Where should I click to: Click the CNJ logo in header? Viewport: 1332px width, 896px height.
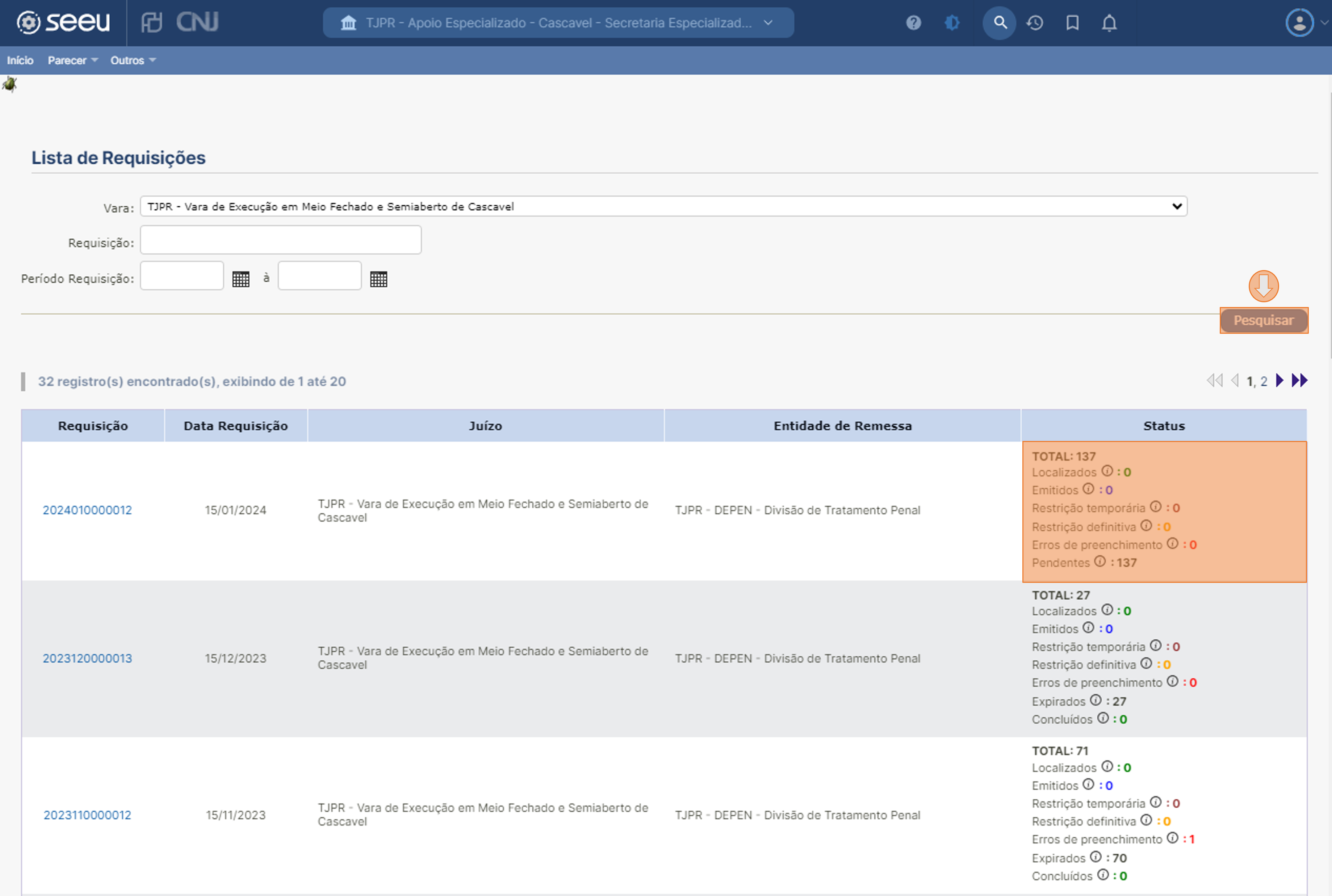197,22
